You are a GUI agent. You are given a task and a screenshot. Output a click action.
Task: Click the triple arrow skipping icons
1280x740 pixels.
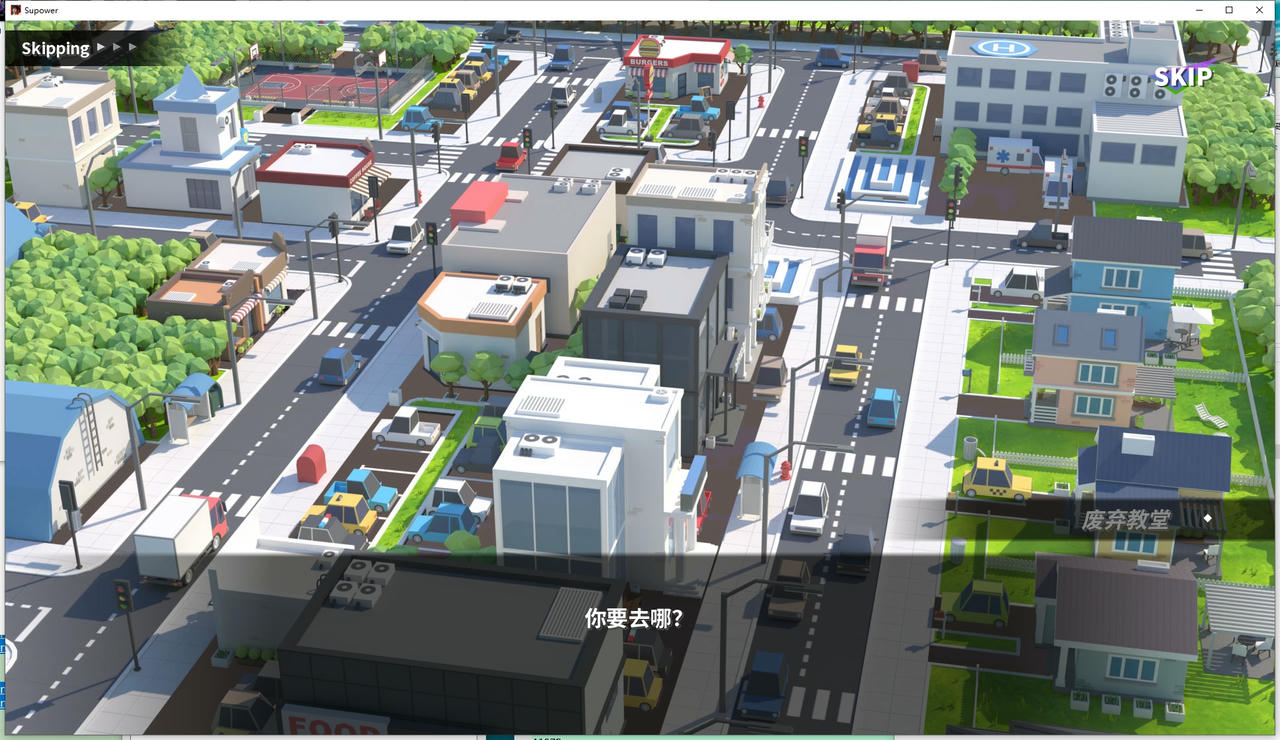117,47
